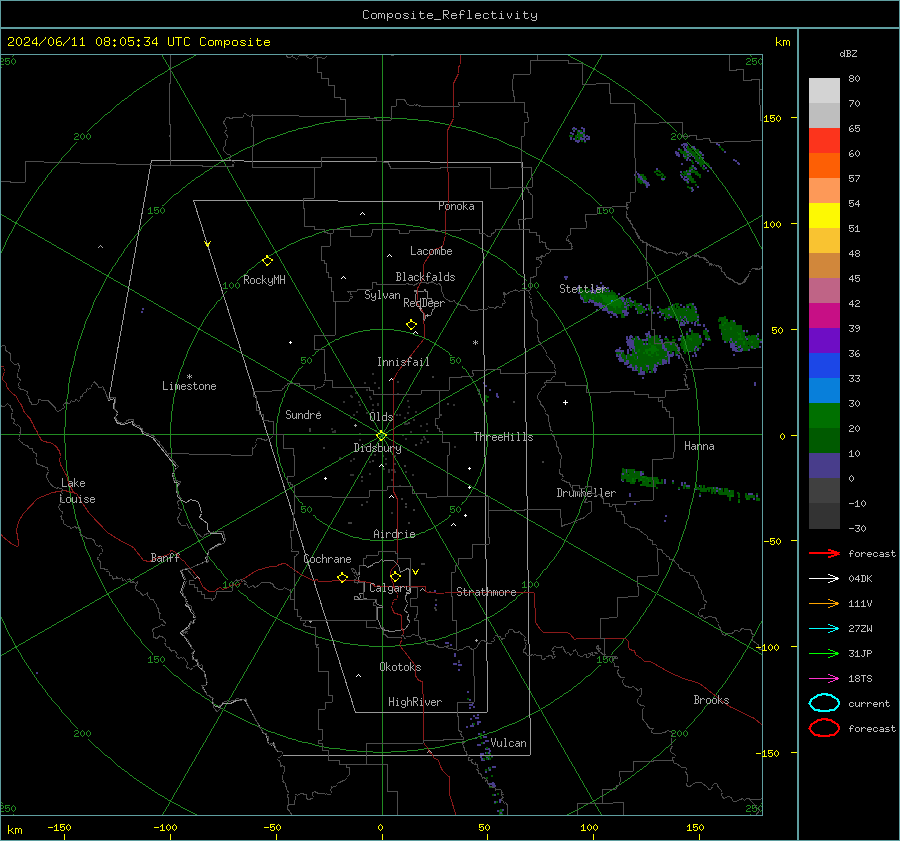The height and width of the screenshot is (841, 900).
Task: Click the magenta 18TS arrow icon
Action: (824, 678)
